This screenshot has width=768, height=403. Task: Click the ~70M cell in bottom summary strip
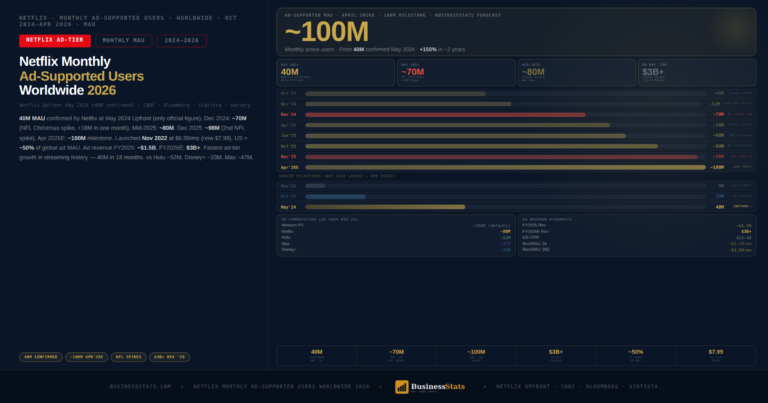coord(396,356)
